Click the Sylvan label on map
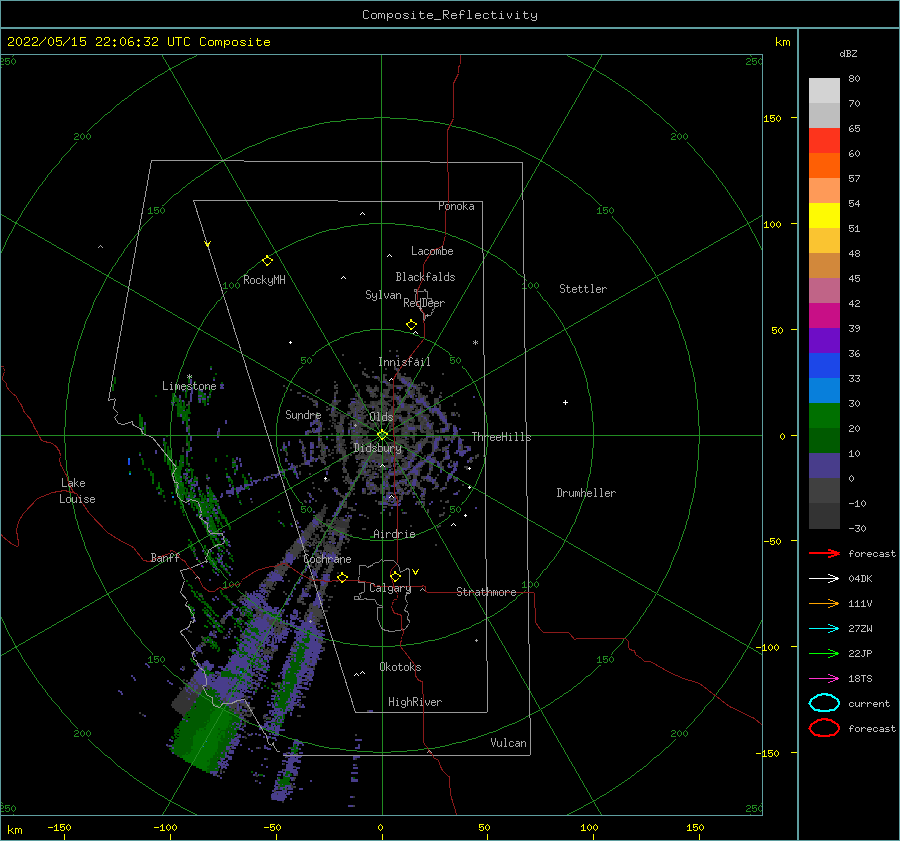The height and width of the screenshot is (841, 900). point(383,295)
